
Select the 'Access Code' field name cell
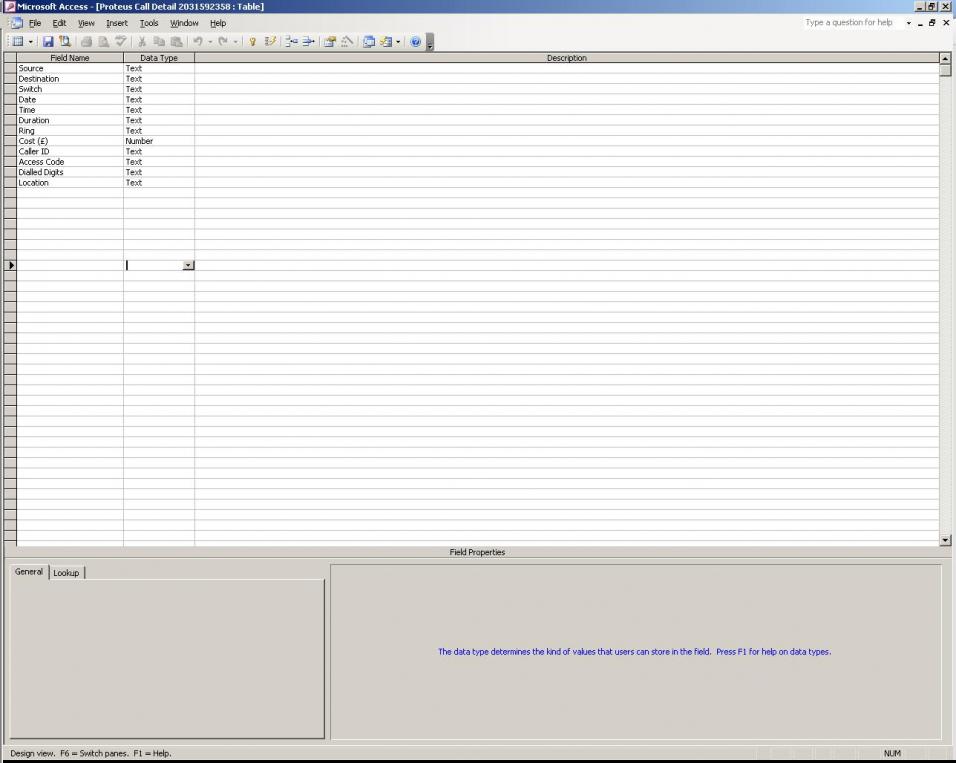point(70,162)
